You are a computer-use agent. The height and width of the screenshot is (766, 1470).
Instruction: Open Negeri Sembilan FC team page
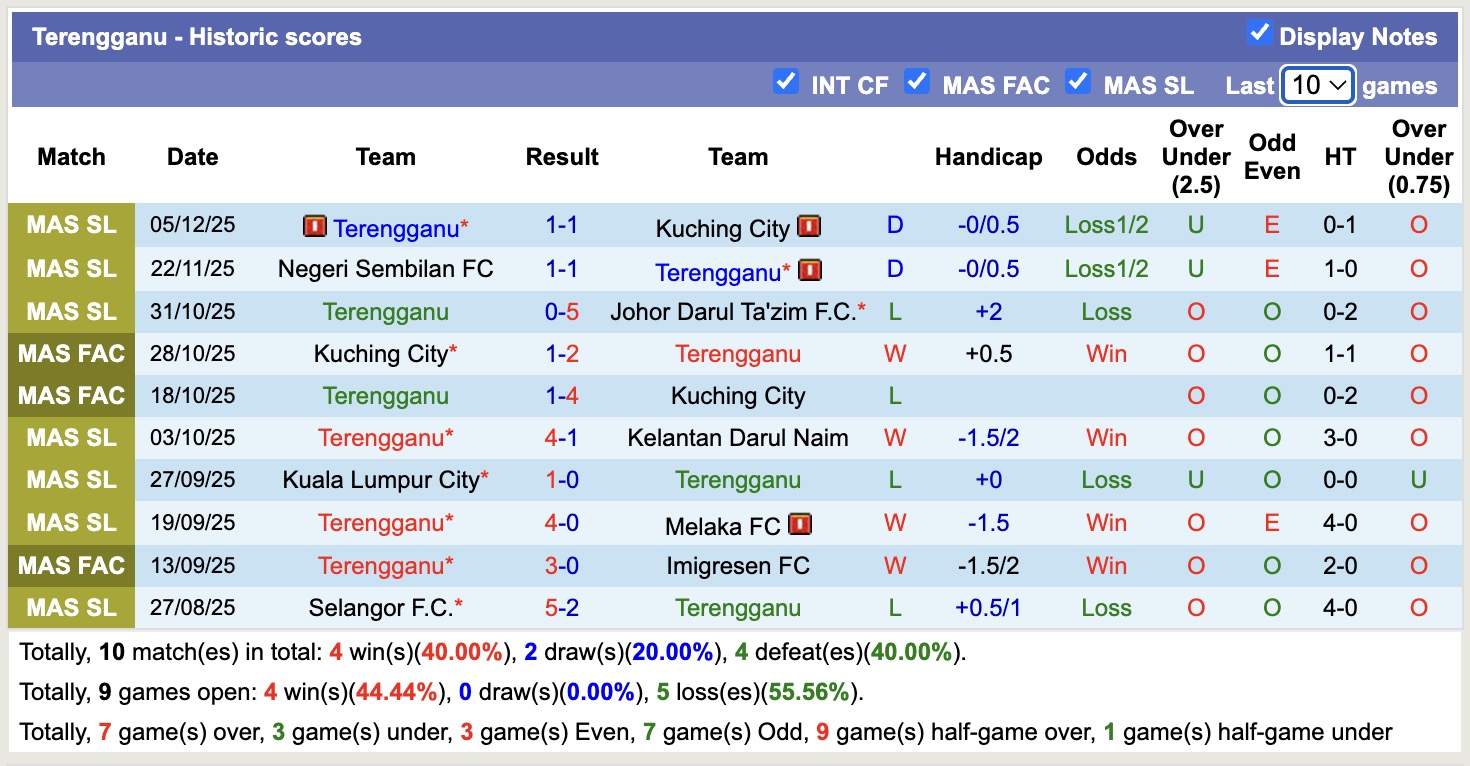[x=386, y=270]
